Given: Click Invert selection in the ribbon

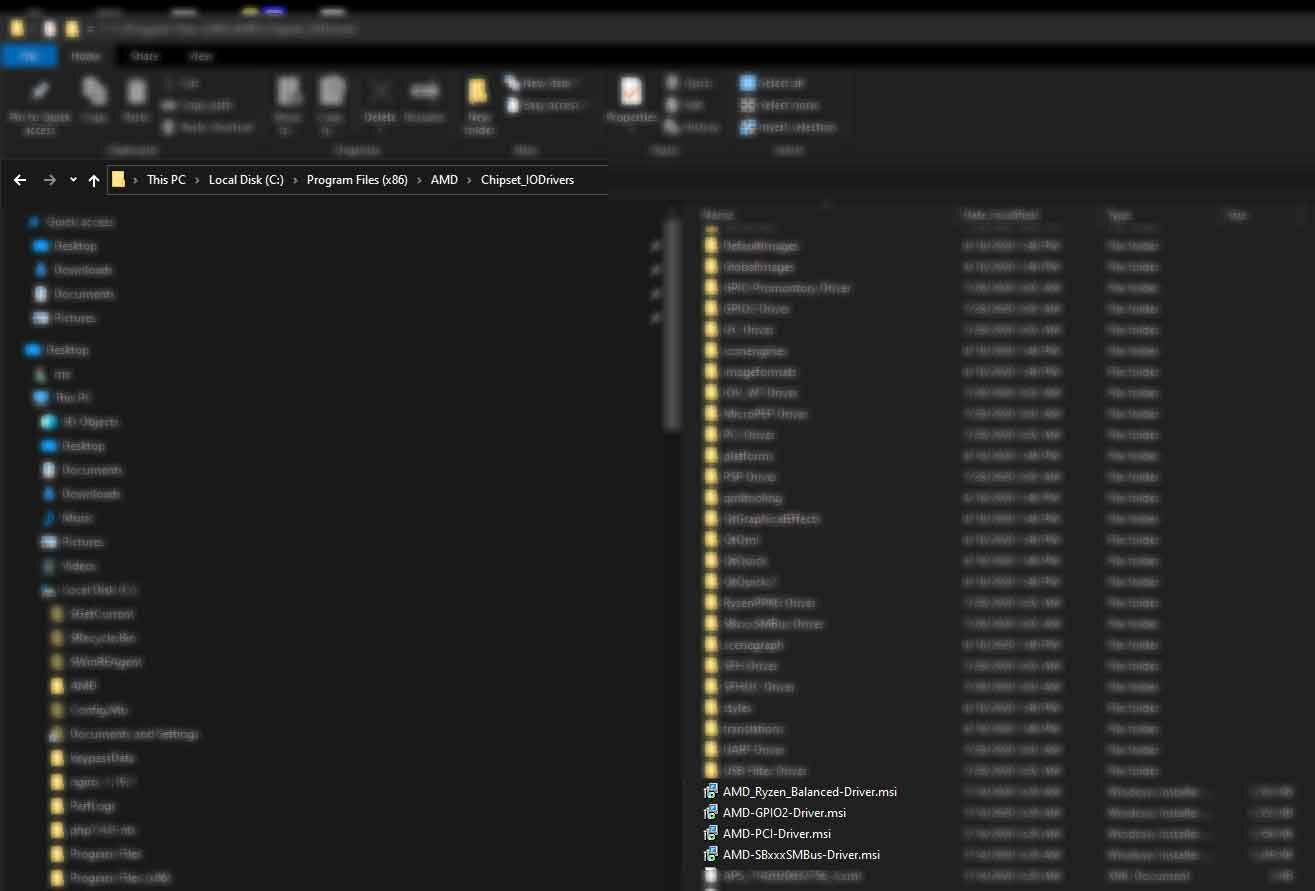Looking at the screenshot, I should coord(788,127).
